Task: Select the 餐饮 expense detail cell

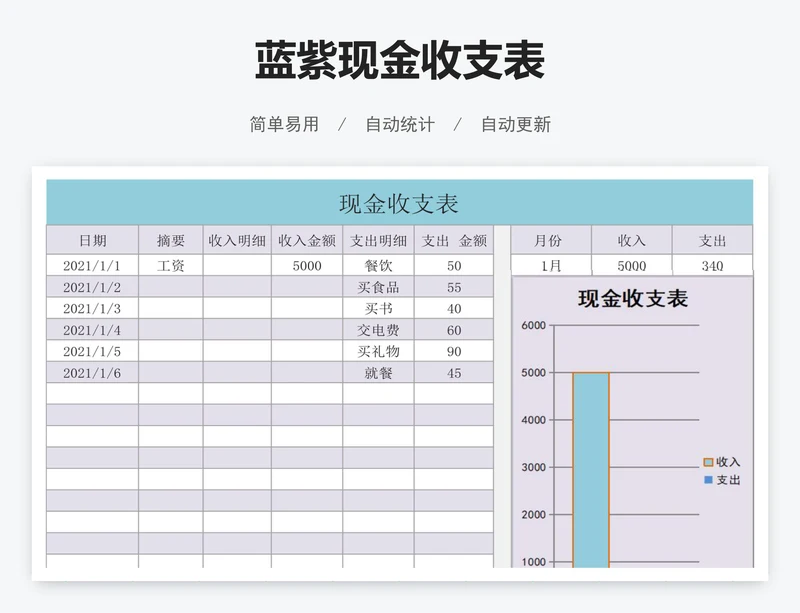Action: coord(378,265)
